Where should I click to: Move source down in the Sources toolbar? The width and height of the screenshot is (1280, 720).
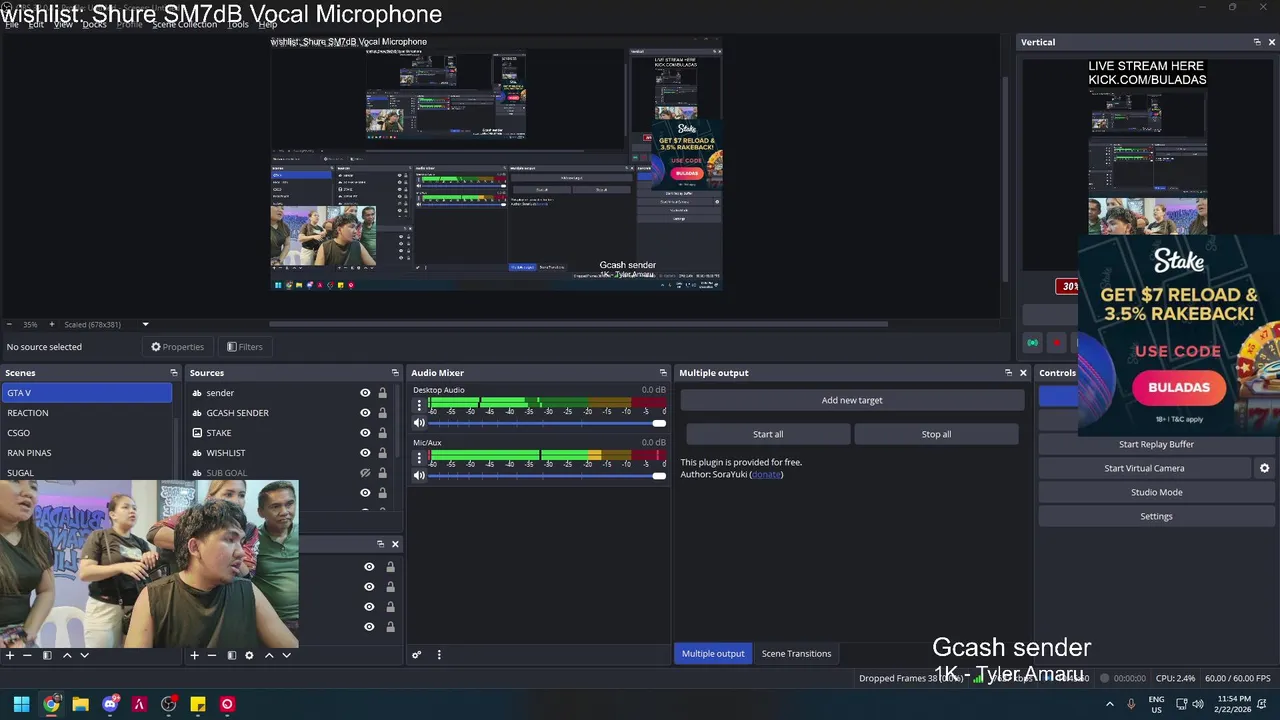coord(286,655)
